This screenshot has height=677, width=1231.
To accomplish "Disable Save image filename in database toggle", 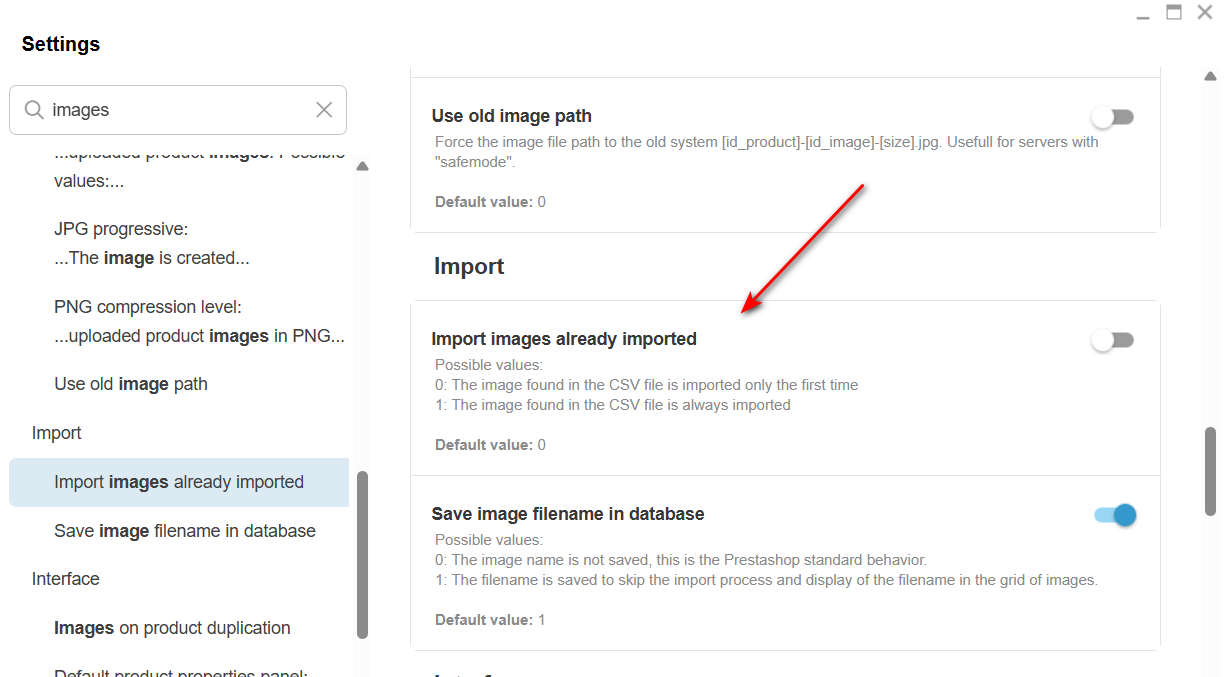I will coord(1115,515).
